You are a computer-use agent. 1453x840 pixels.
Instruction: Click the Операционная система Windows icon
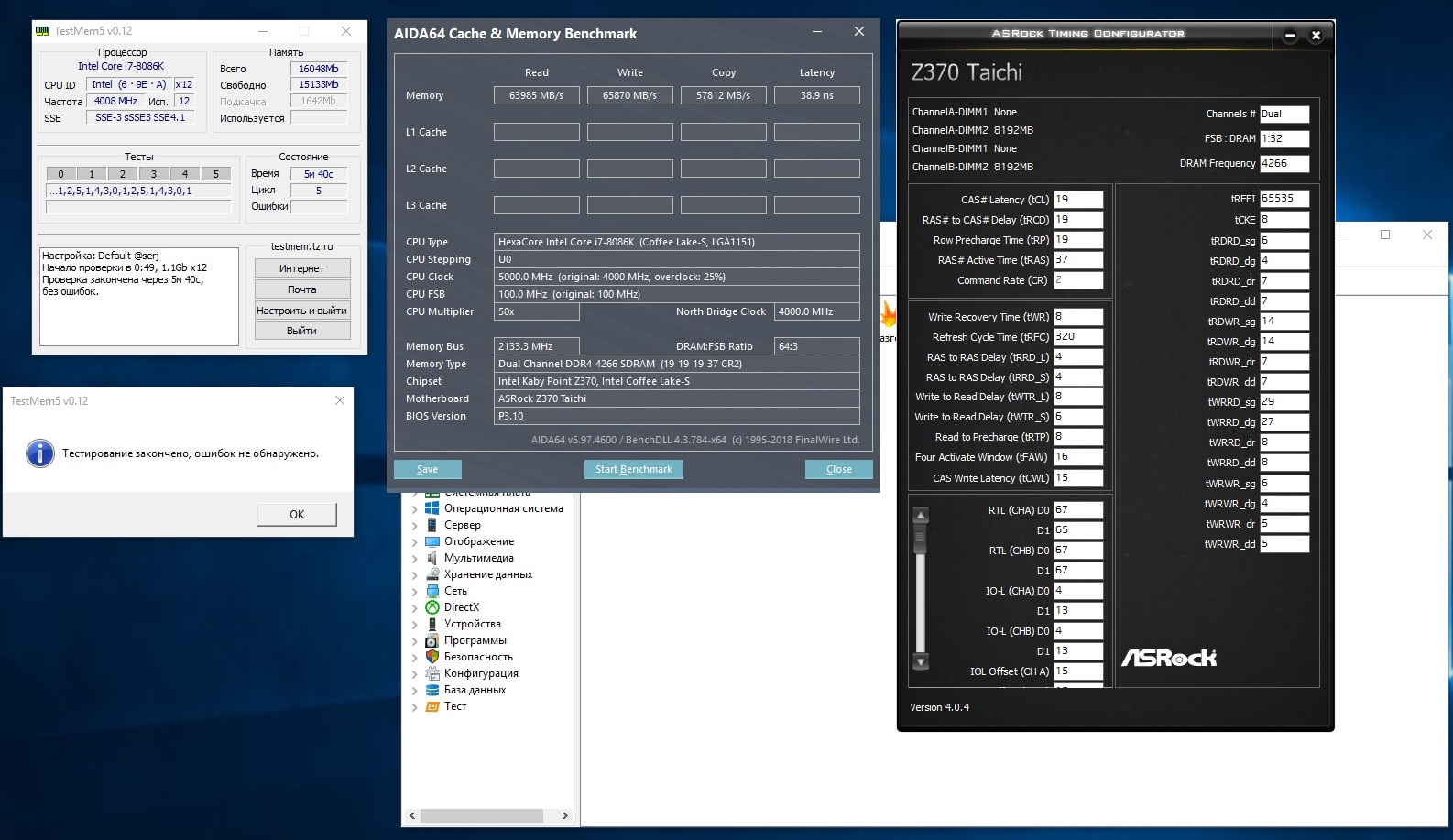point(432,508)
